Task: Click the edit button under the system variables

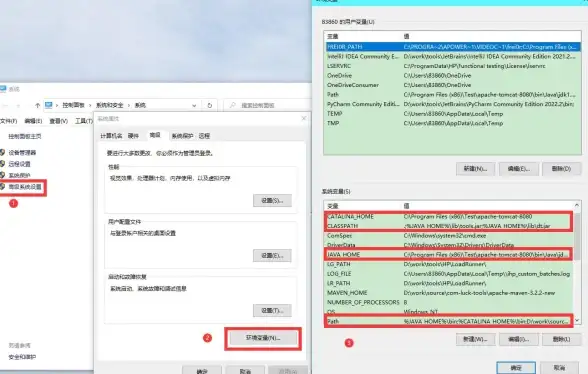Action: [519, 339]
